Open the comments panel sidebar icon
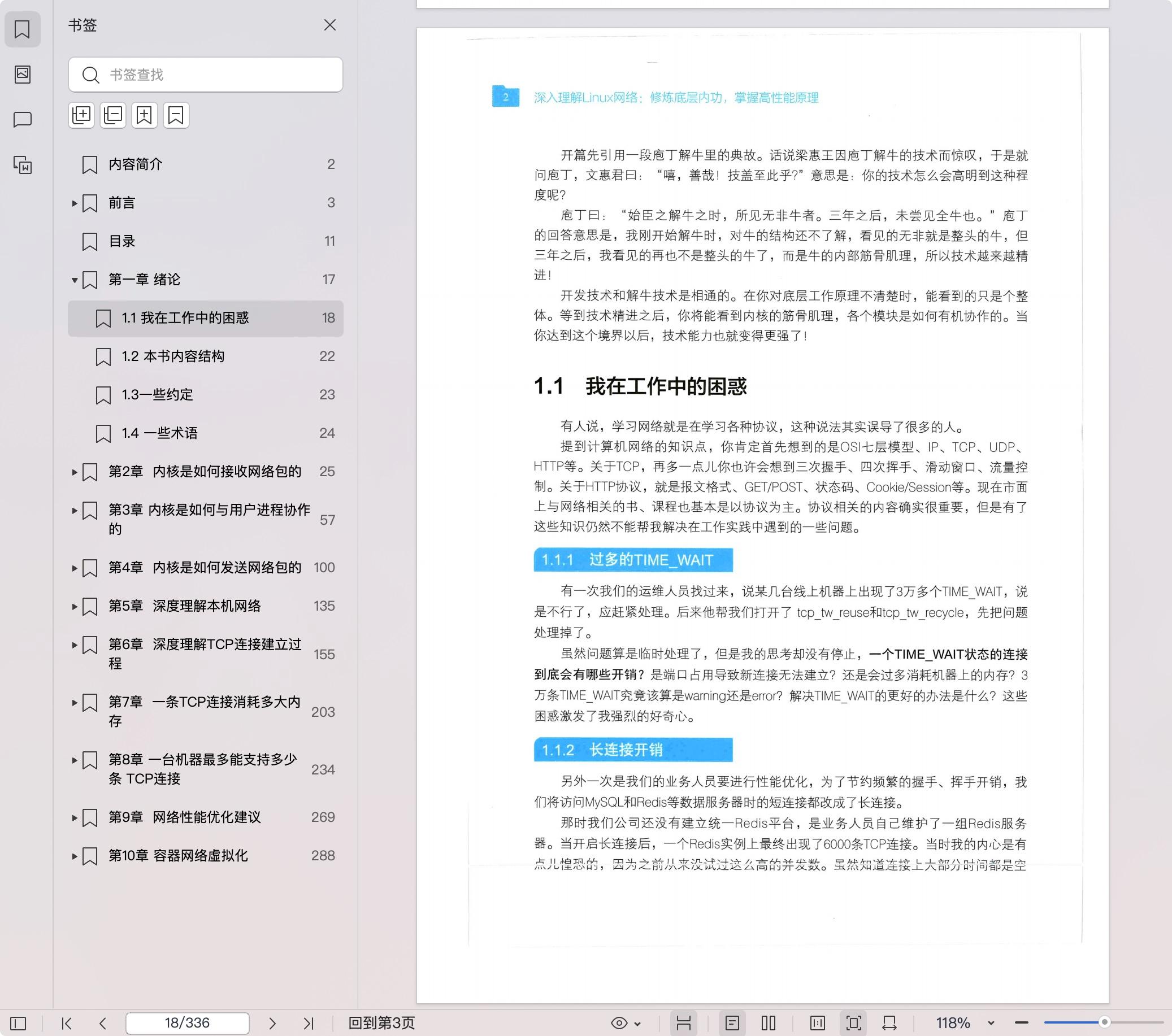 [x=23, y=119]
